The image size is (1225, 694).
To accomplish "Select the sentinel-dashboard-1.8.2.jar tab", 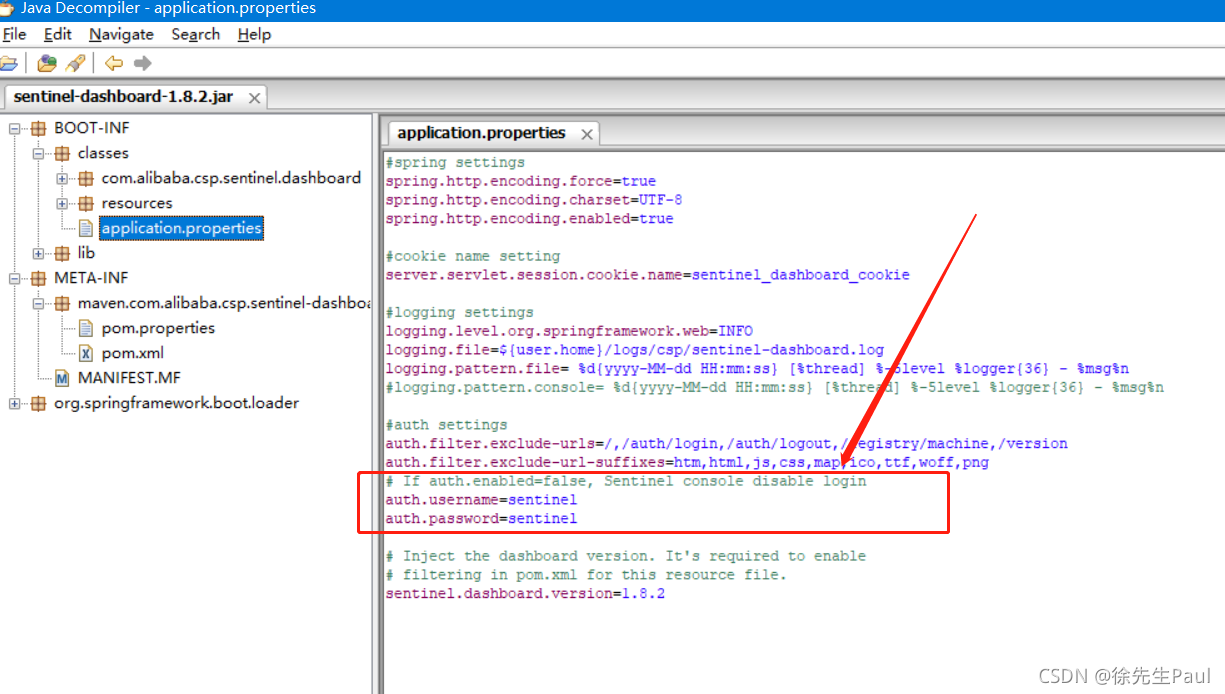I will 123,97.
